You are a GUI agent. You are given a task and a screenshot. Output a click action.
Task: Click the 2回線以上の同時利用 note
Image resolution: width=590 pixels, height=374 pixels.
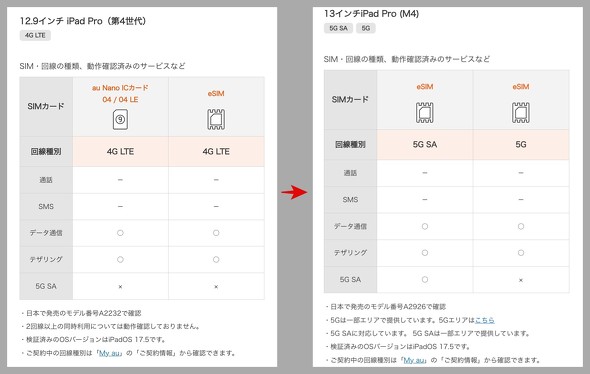111,326
